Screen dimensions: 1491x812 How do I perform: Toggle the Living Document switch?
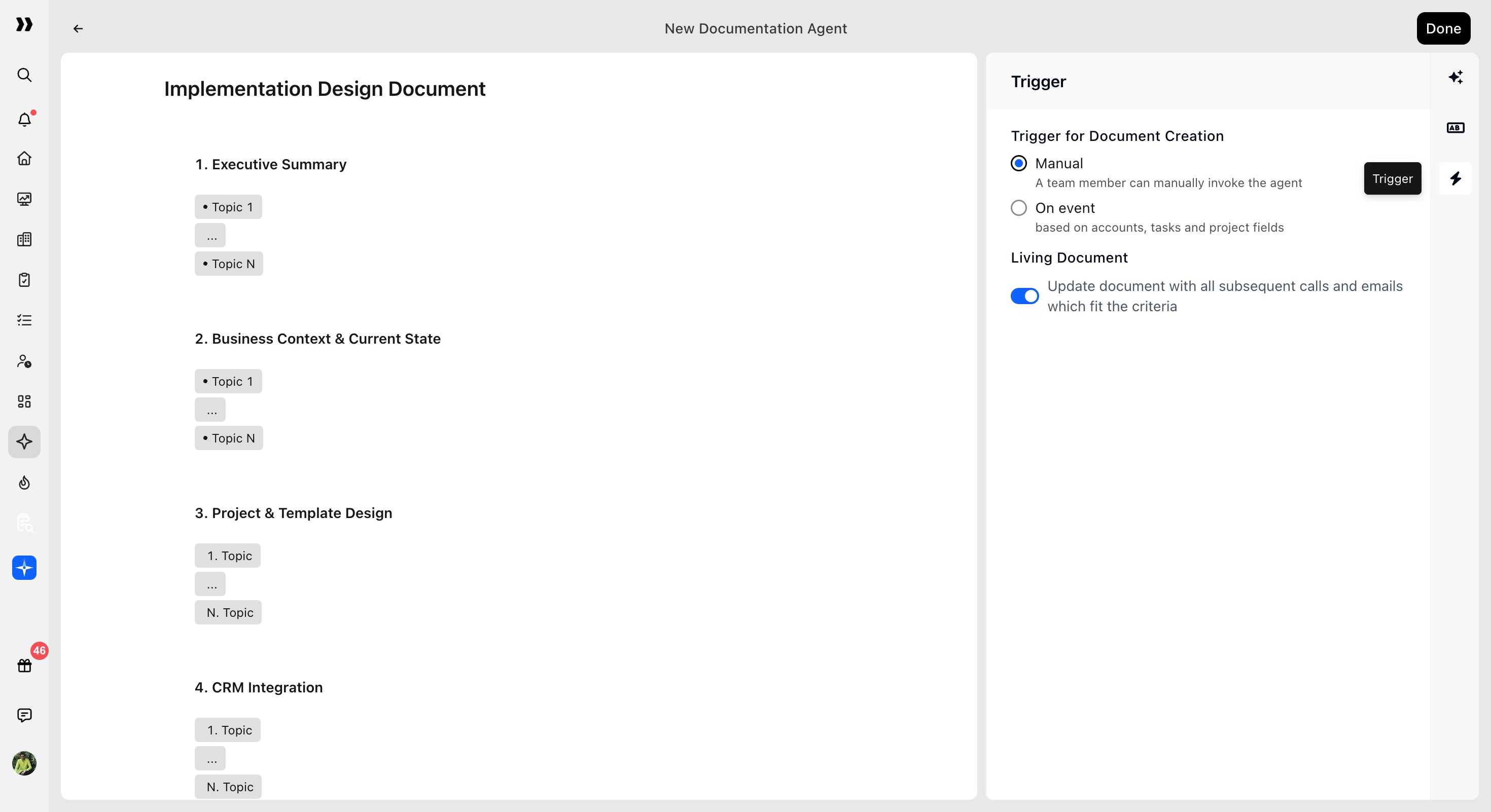(1024, 296)
